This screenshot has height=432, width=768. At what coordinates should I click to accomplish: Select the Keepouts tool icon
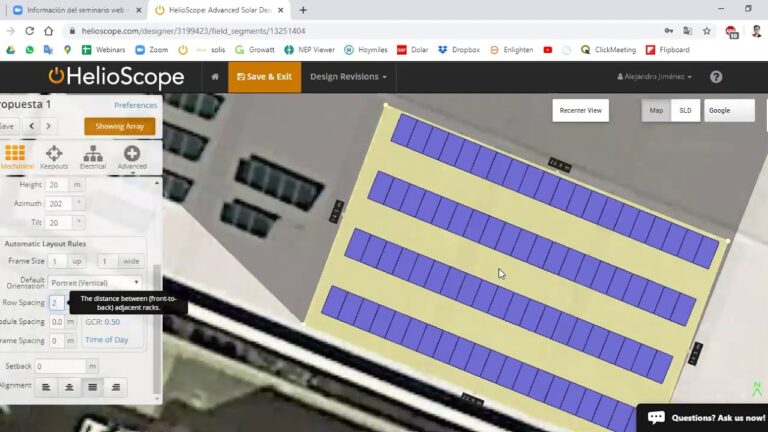point(54,156)
